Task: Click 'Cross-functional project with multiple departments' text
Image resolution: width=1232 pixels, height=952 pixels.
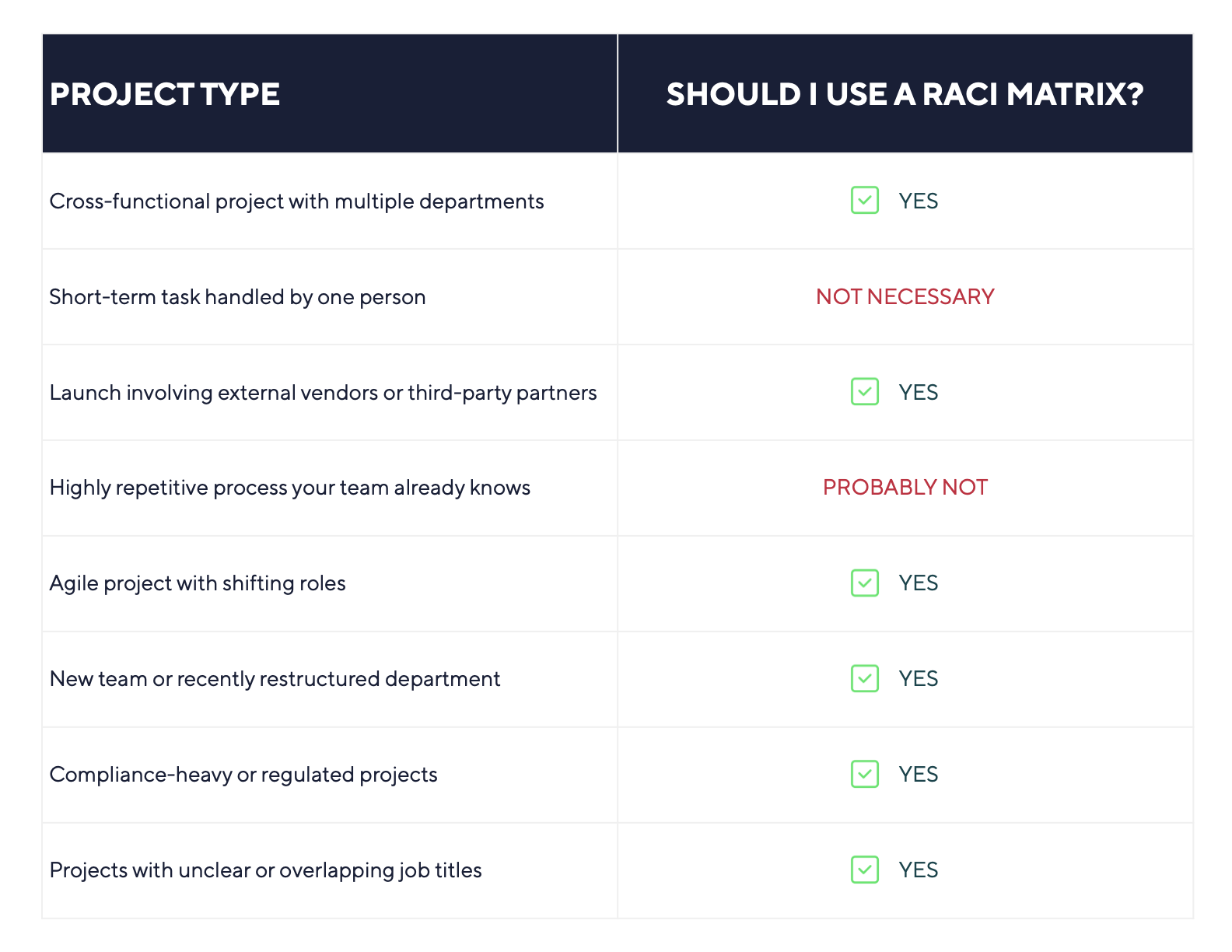Action: (x=296, y=201)
